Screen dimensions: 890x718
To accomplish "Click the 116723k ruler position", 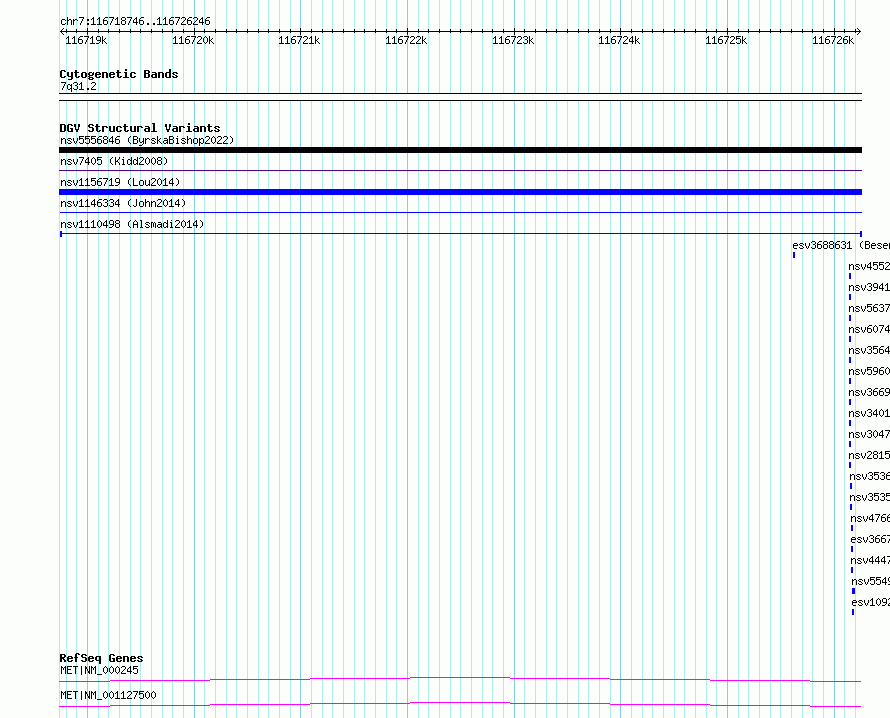I will pyautogui.click(x=513, y=40).
